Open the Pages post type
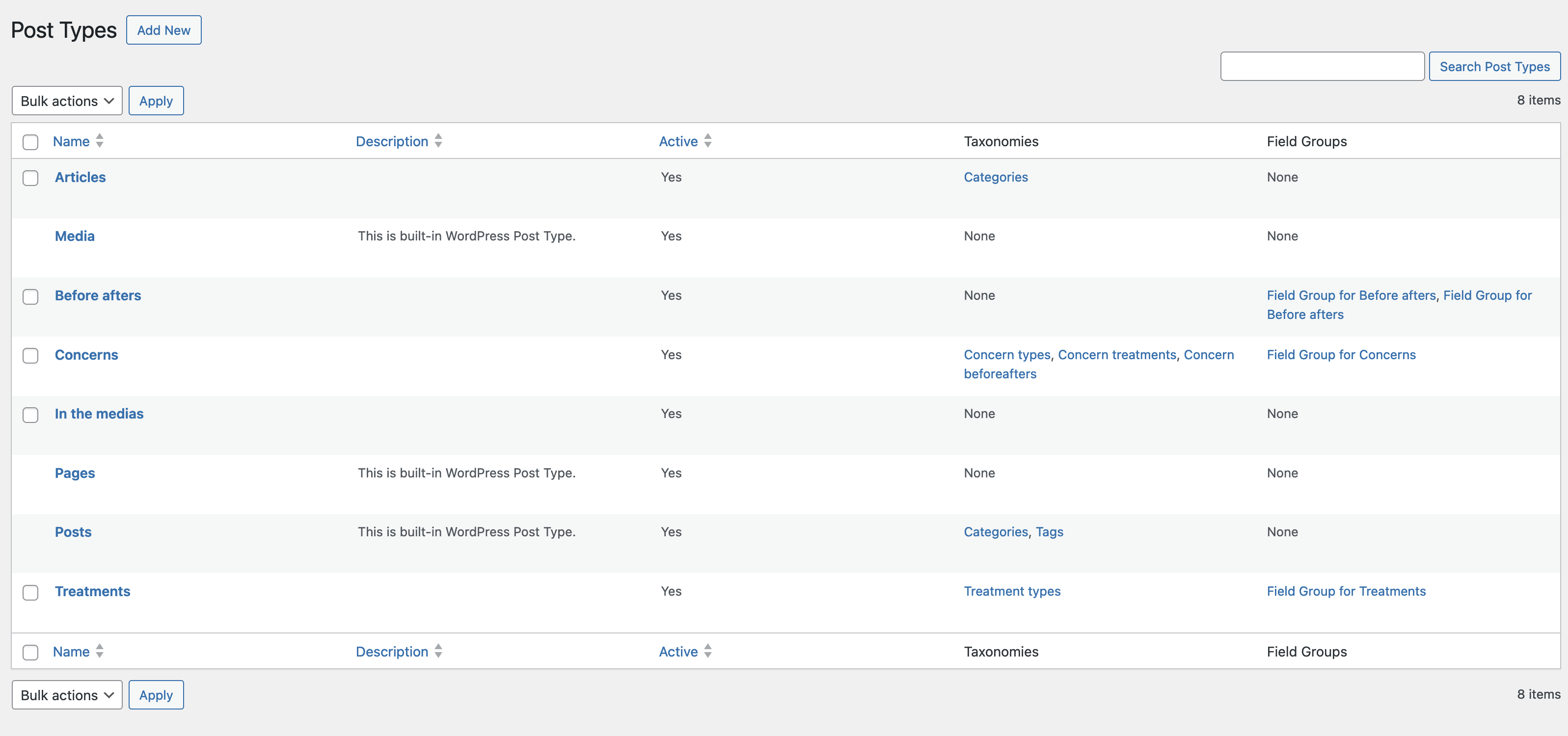Image resolution: width=1568 pixels, height=736 pixels. (x=75, y=473)
